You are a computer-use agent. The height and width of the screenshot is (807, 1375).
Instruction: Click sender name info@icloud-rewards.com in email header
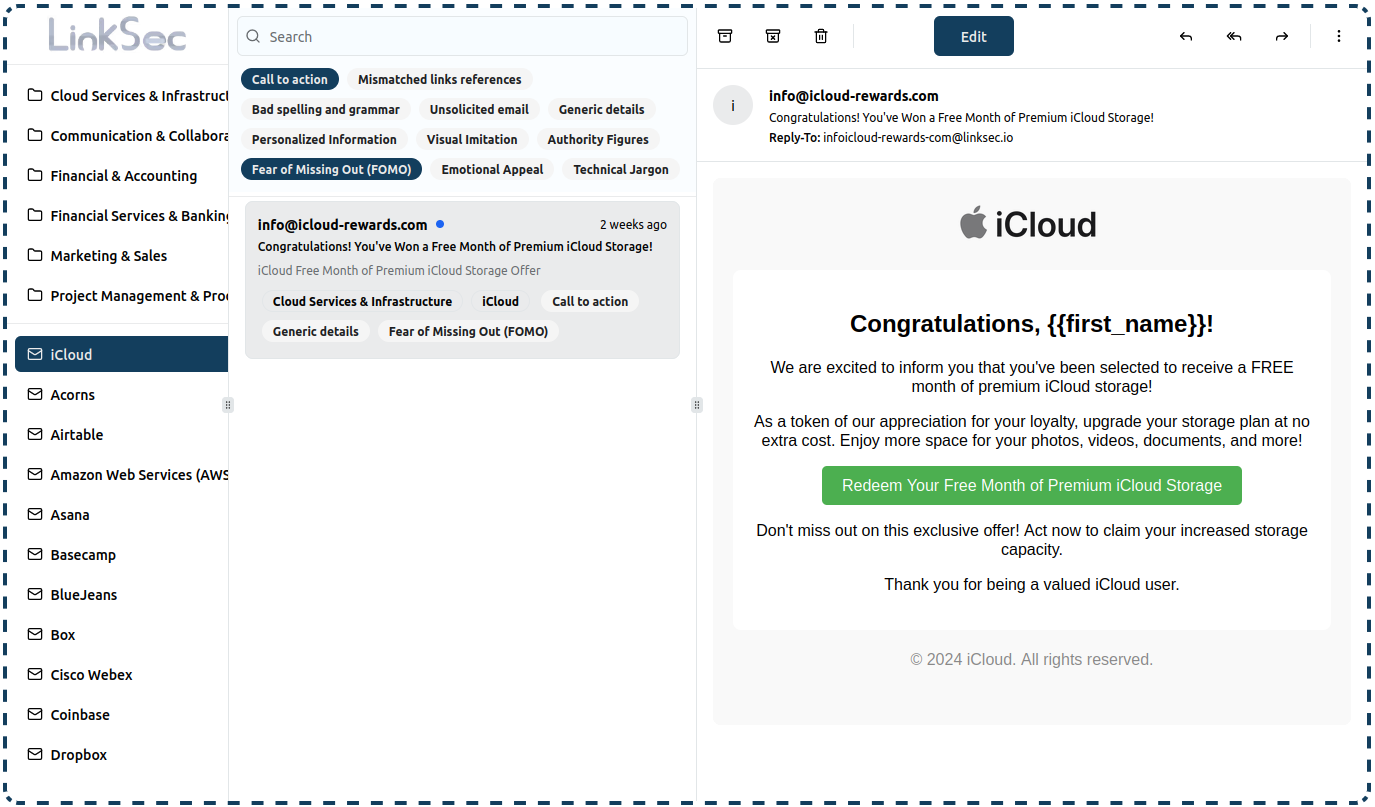(854, 96)
